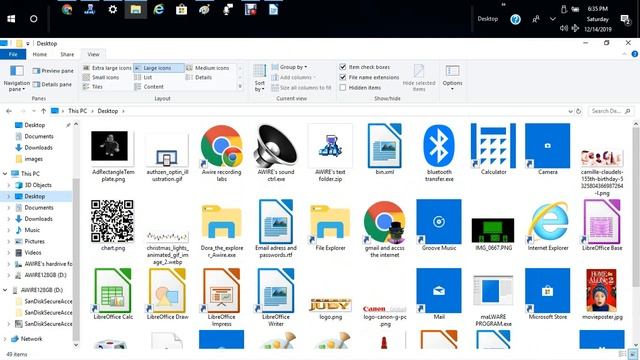The width and height of the screenshot is (640, 360).
Task: Click This PC in the address bar
Action: [78, 111]
